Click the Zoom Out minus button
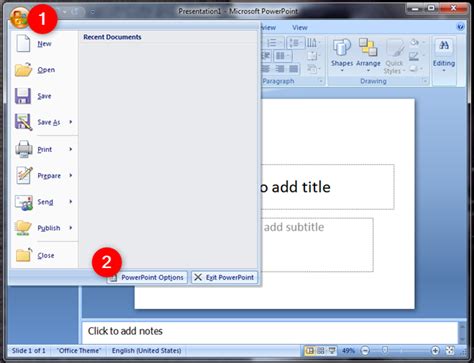 pyautogui.click(x=365, y=351)
